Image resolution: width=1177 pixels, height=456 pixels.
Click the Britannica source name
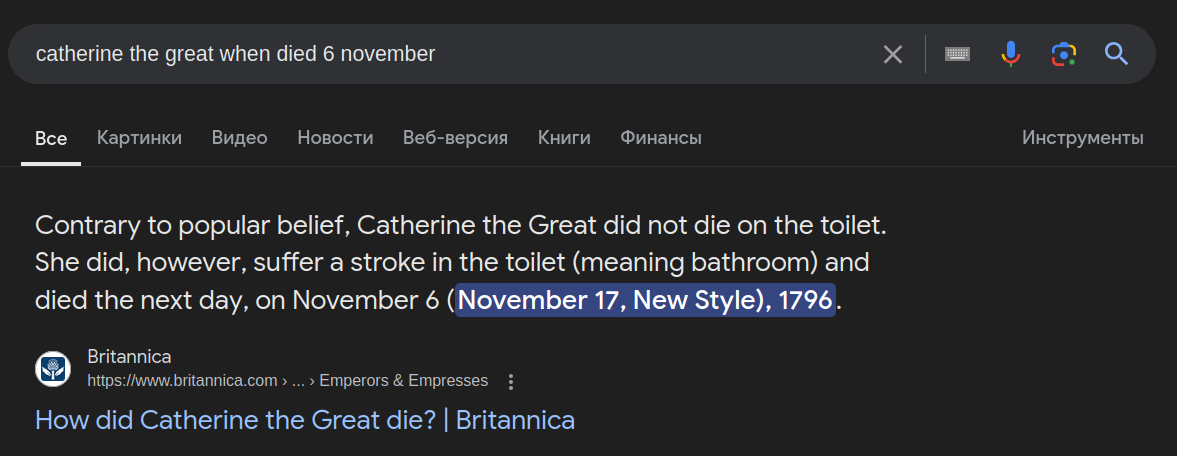pyautogui.click(x=129, y=356)
